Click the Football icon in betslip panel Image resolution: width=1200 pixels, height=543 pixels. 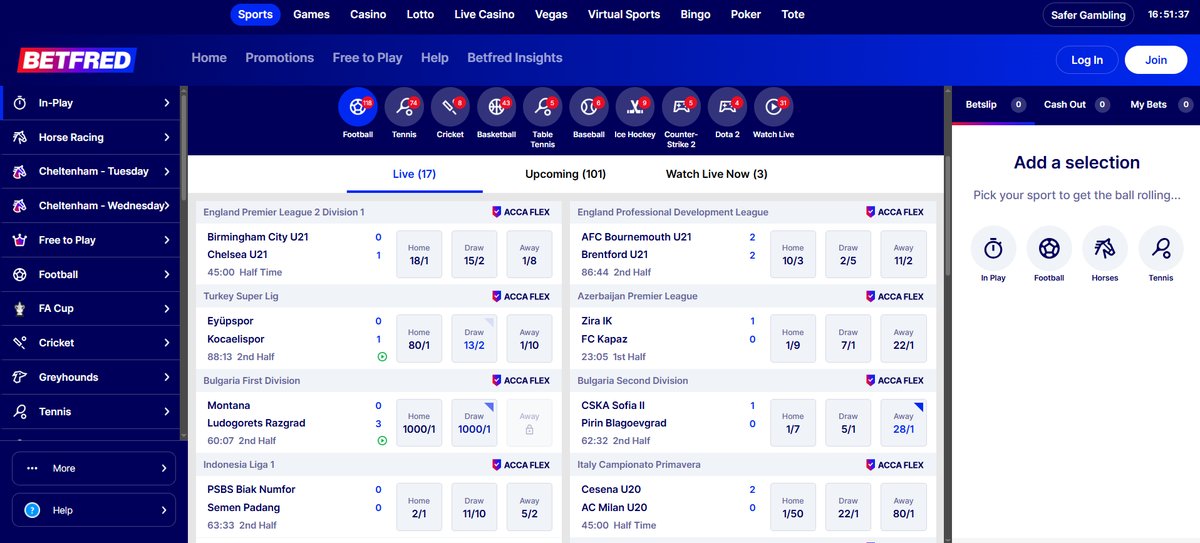(x=1049, y=247)
